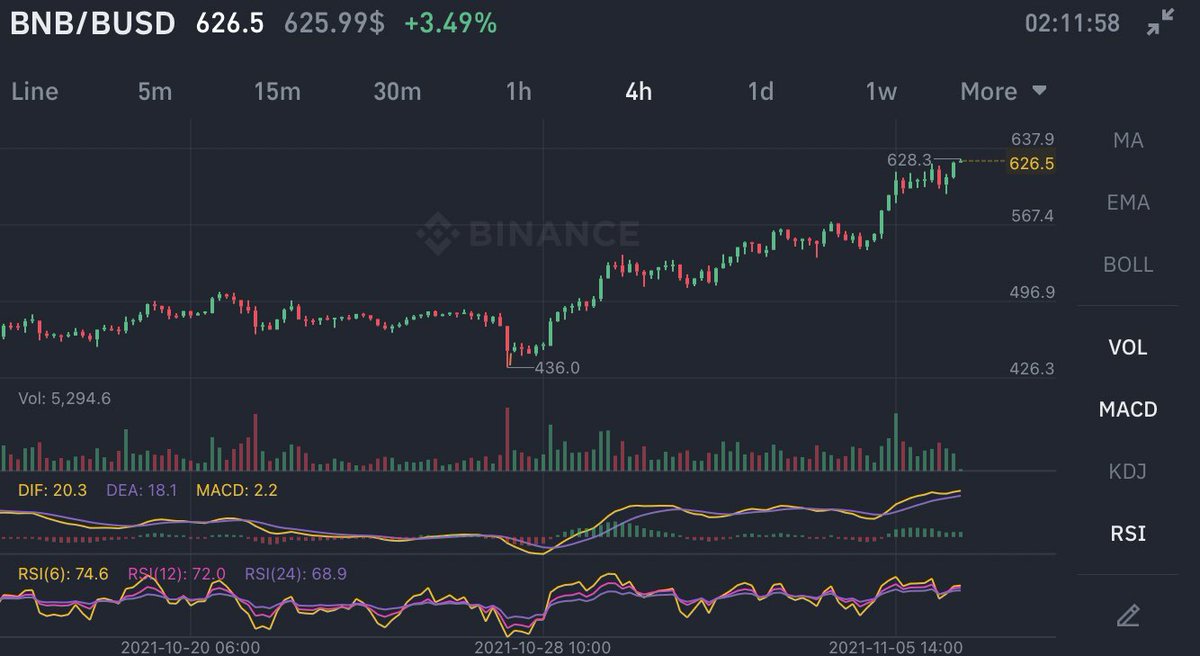Click the 567.4 price axis label
The image size is (1200, 656).
click(x=1033, y=216)
